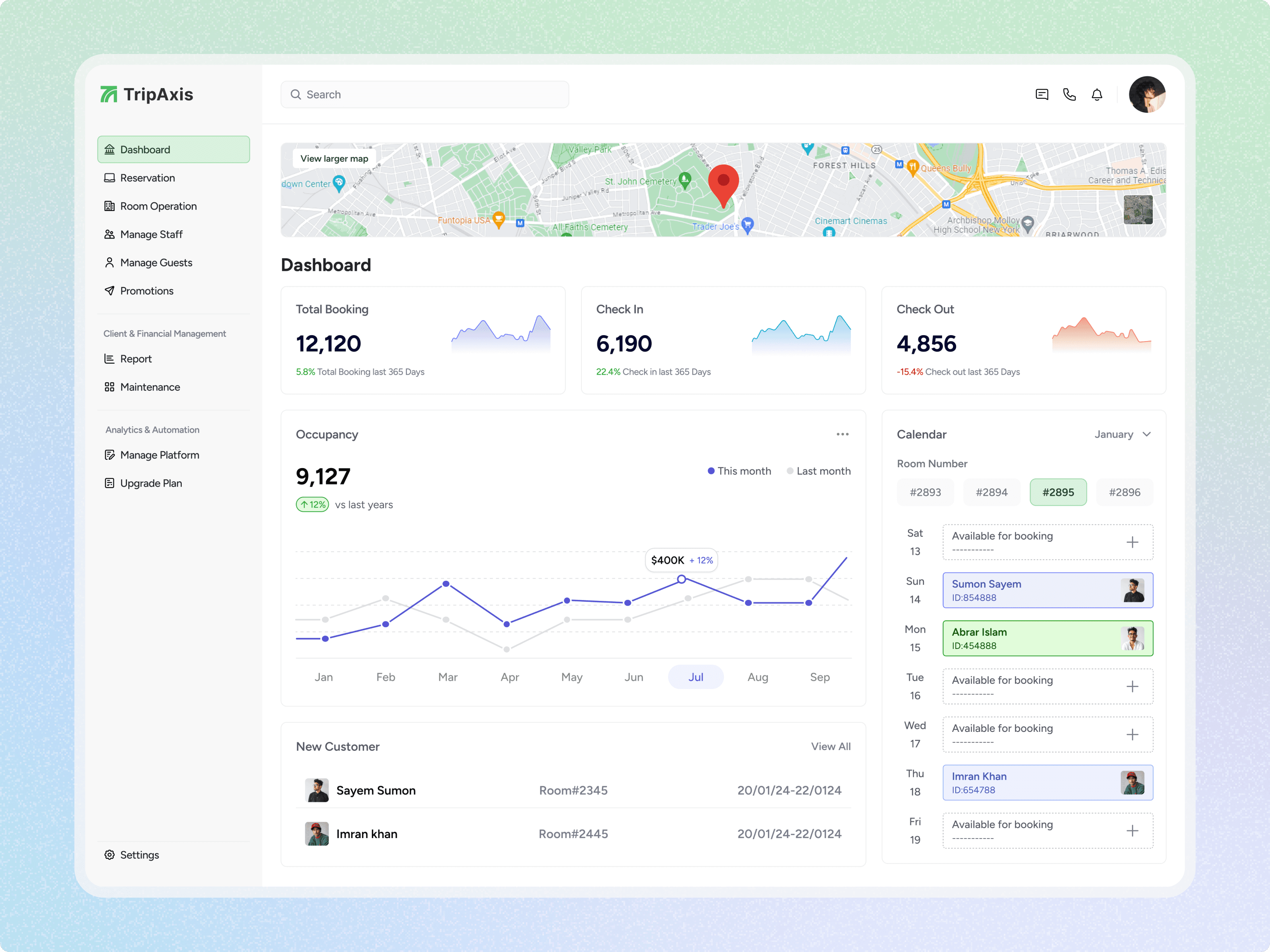The width and height of the screenshot is (1270, 952).
Task: Click plus icon on Sat 13 slot
Action: (1131, 542)
